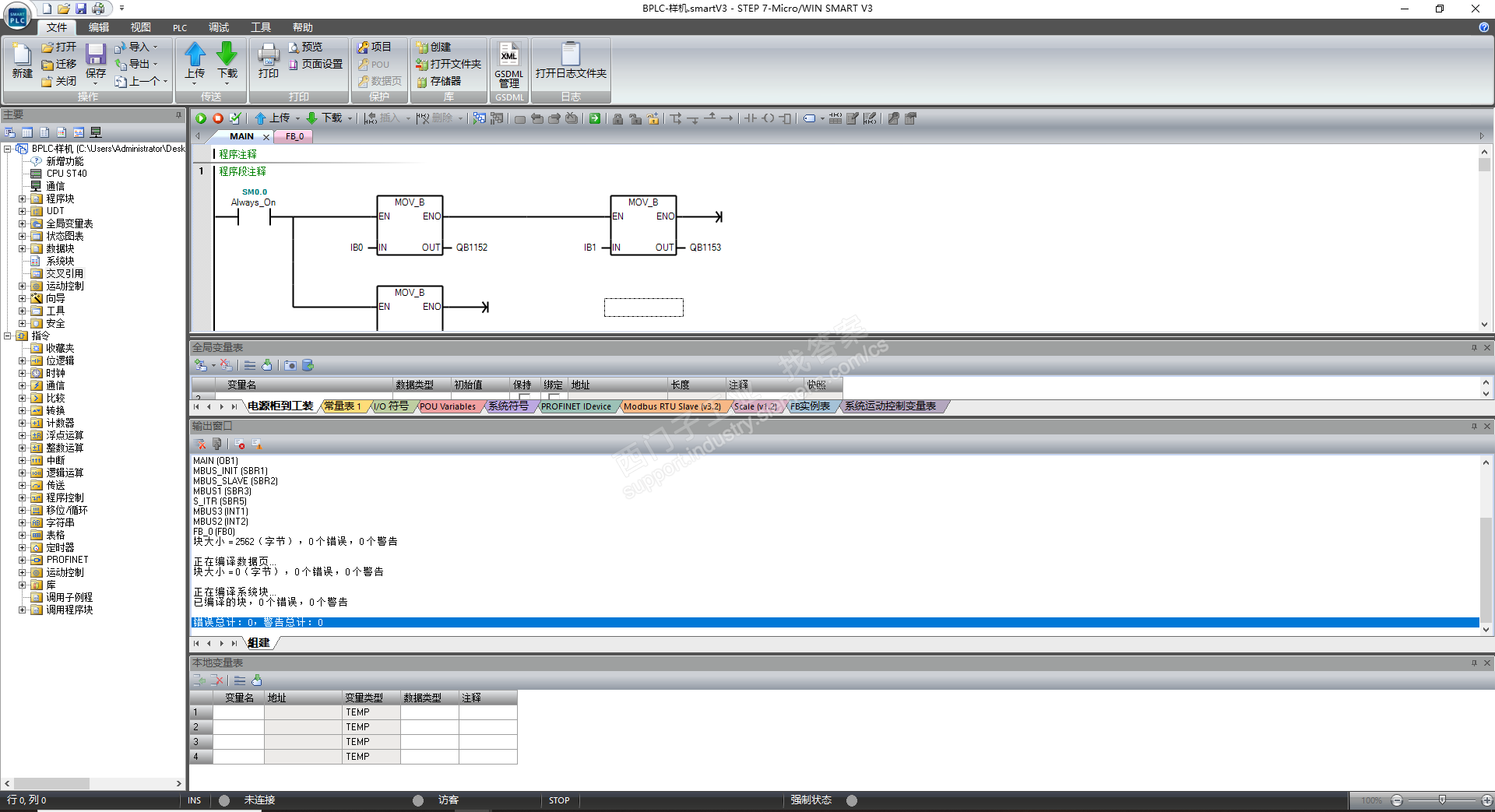Viewport: 1495px width, 812px height.
Task: Click the 页面设置 page setup button
Action: [315, 64]
